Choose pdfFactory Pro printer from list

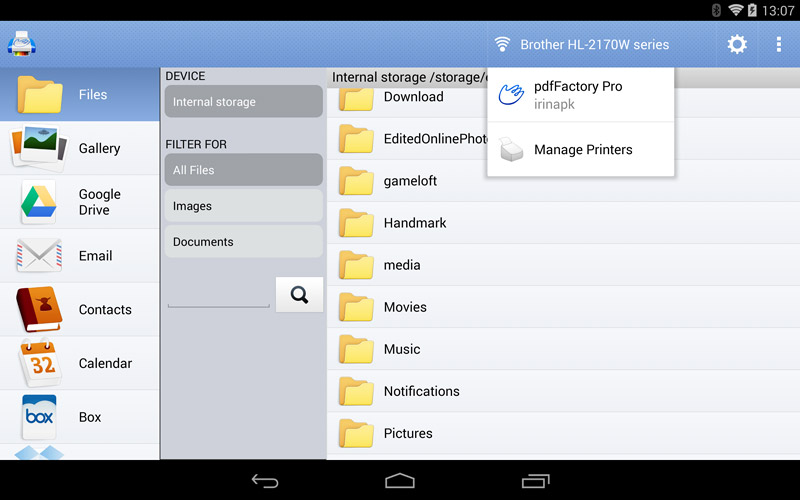pos(580,95)
